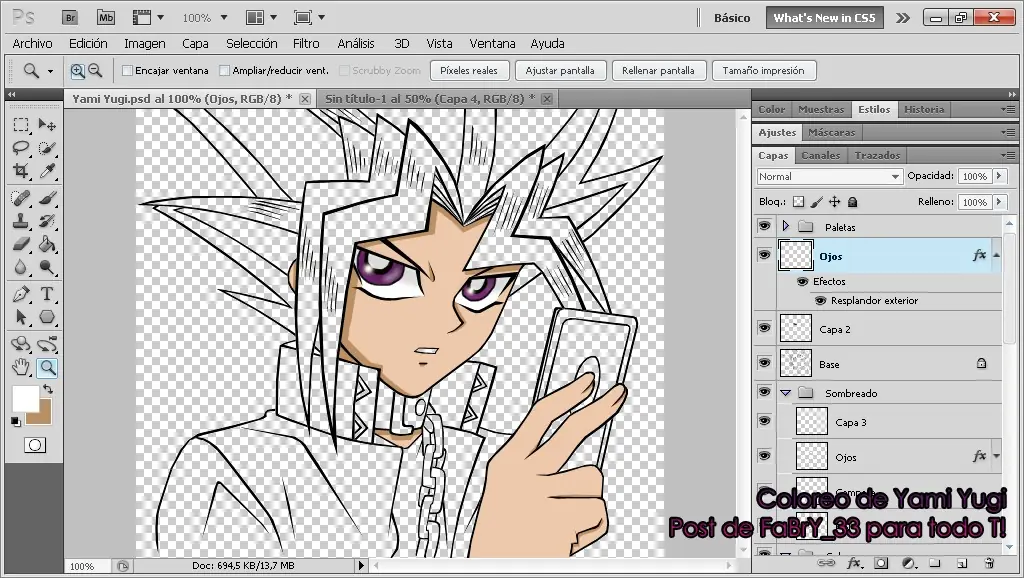Select the Hand tool
Image resolution: width=1024 pixels, height=578 pixels.
click(20, 366)
